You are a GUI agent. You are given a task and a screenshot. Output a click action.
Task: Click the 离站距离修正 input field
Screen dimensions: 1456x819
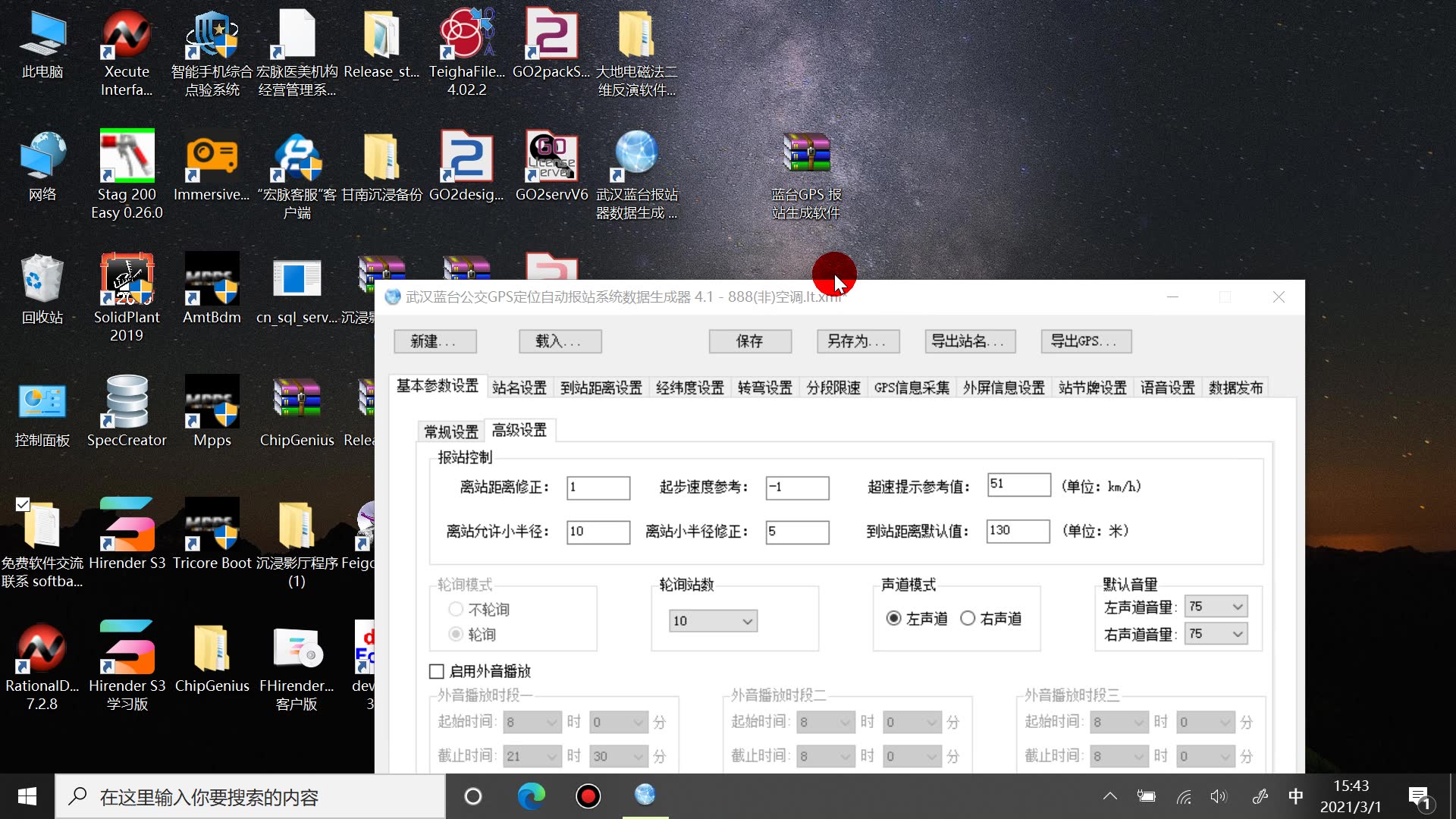598,488
